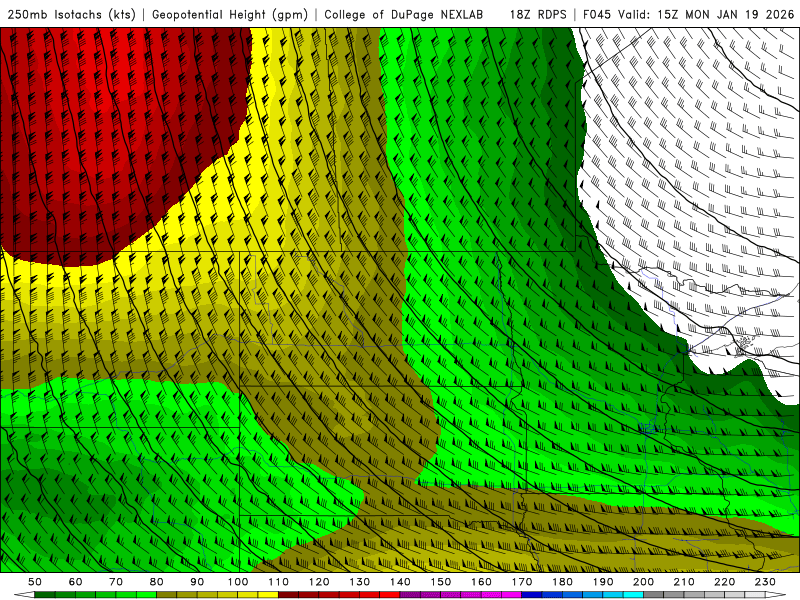Click the "Geopotential Height (gpm)" header text
800x600 pixels.
[x=230, y=15]
